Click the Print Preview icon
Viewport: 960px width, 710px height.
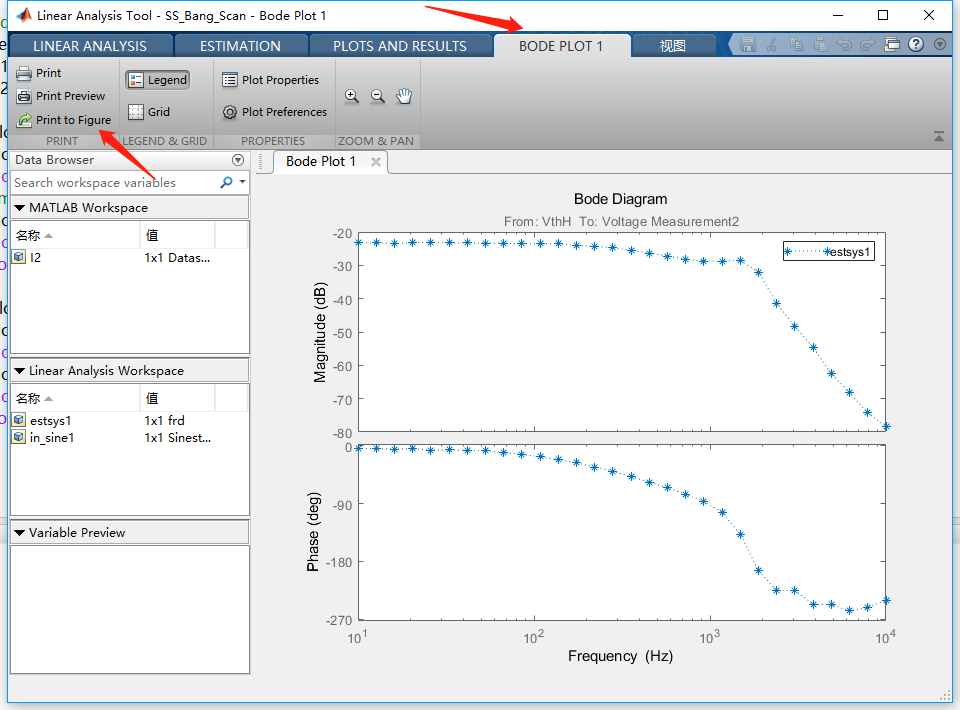click(22, 96)
